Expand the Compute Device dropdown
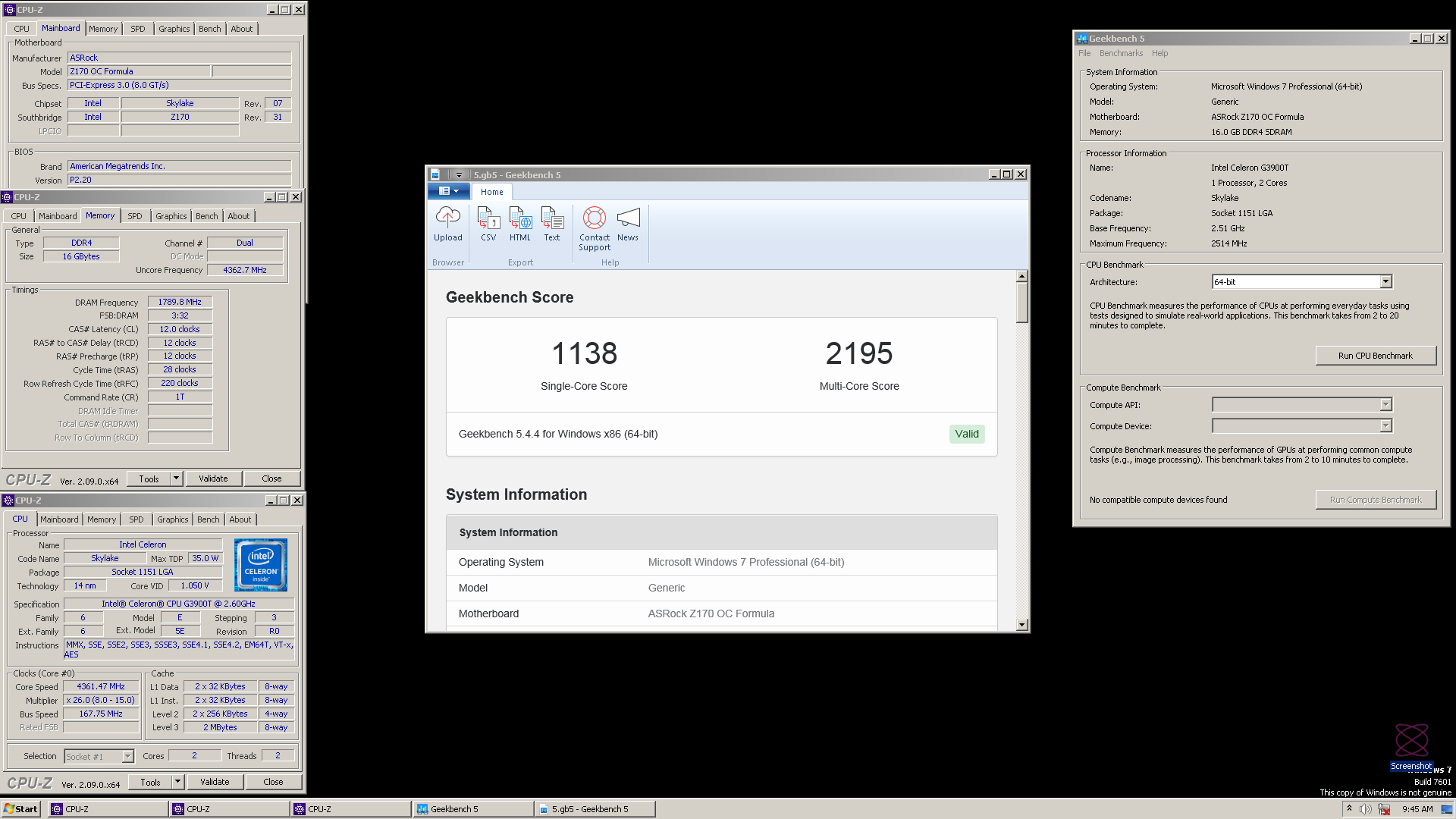The width and height of the screenshot is (1456, 819). click(x=1385, y=426)
